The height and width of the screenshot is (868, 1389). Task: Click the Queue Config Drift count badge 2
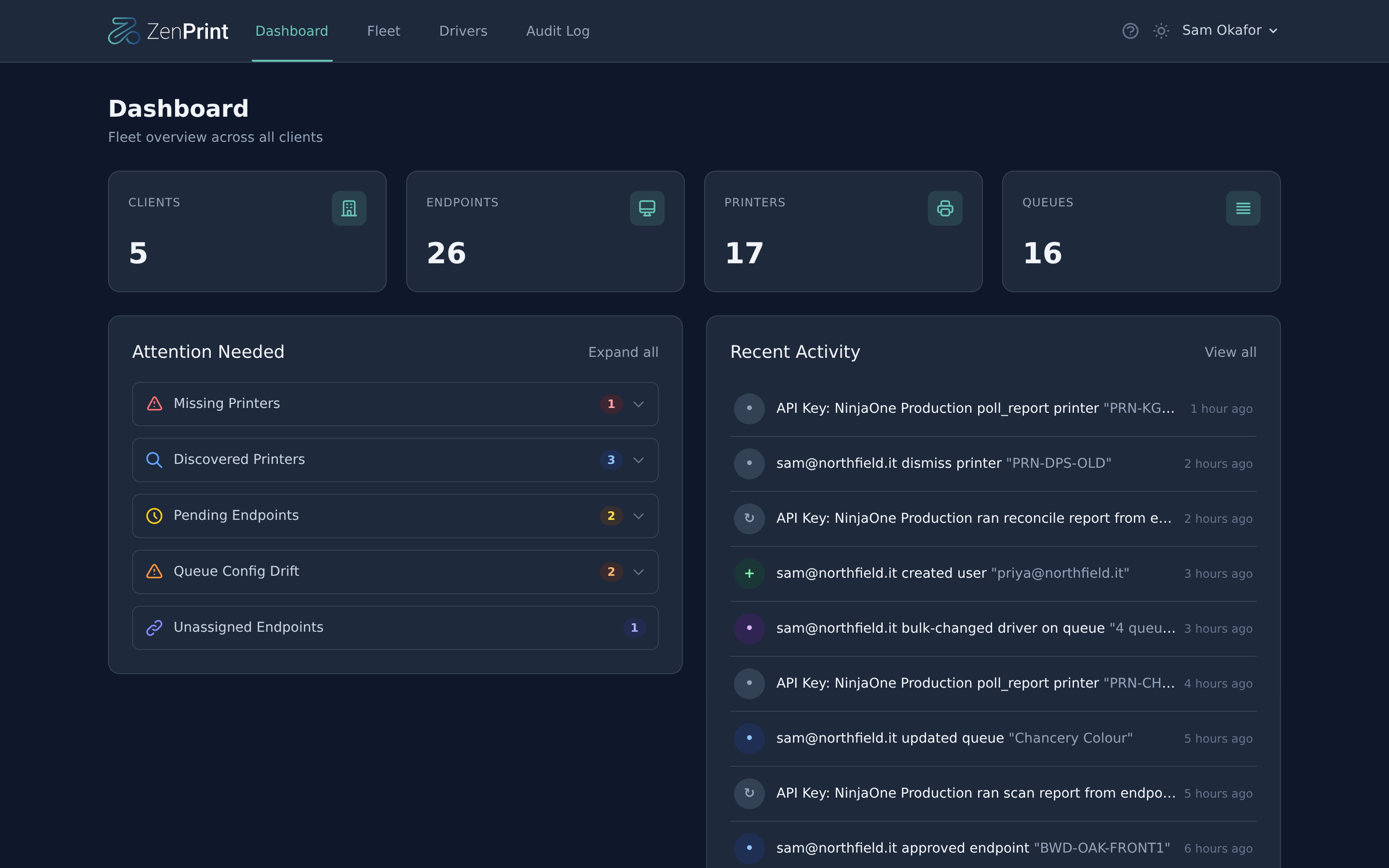point(611,572)
